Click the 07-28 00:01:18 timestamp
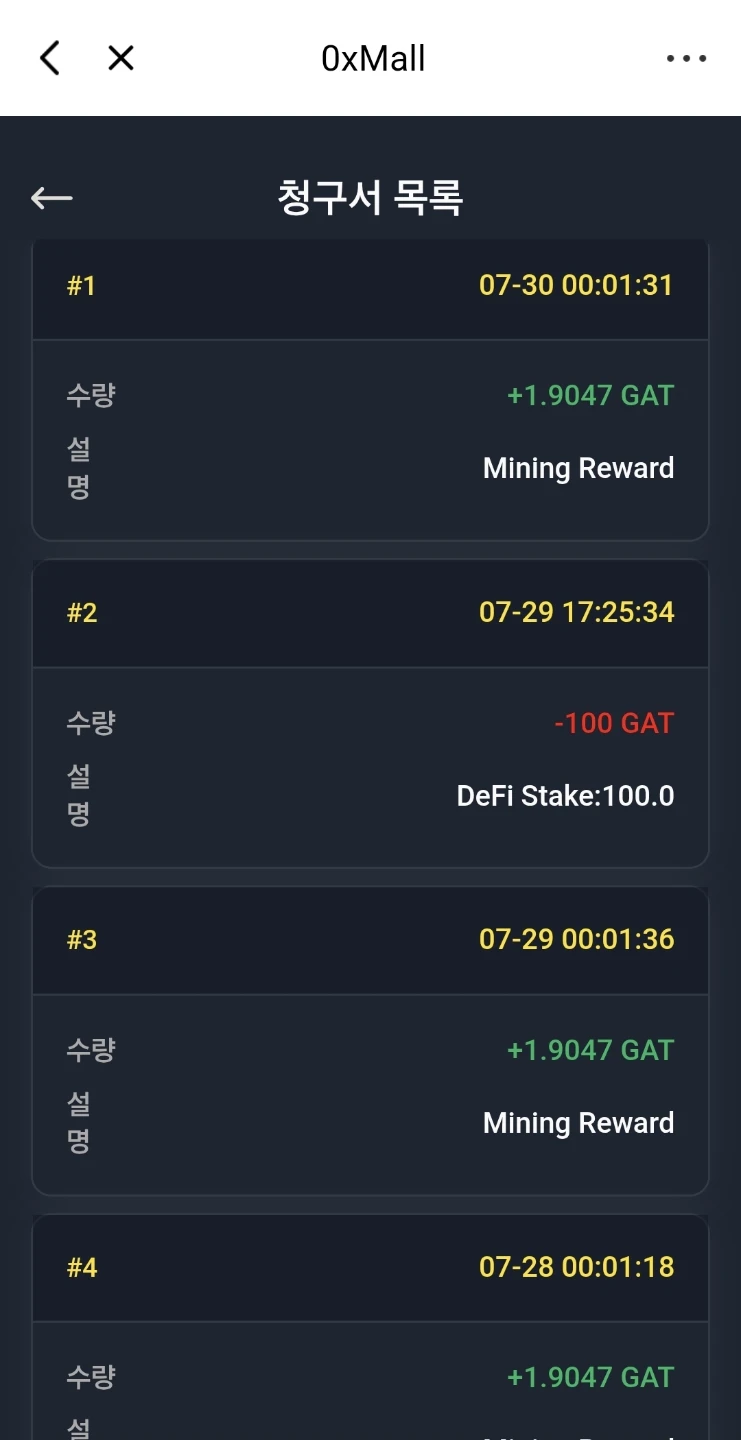The image size is (741, 1440). [x=576, y=1267]
